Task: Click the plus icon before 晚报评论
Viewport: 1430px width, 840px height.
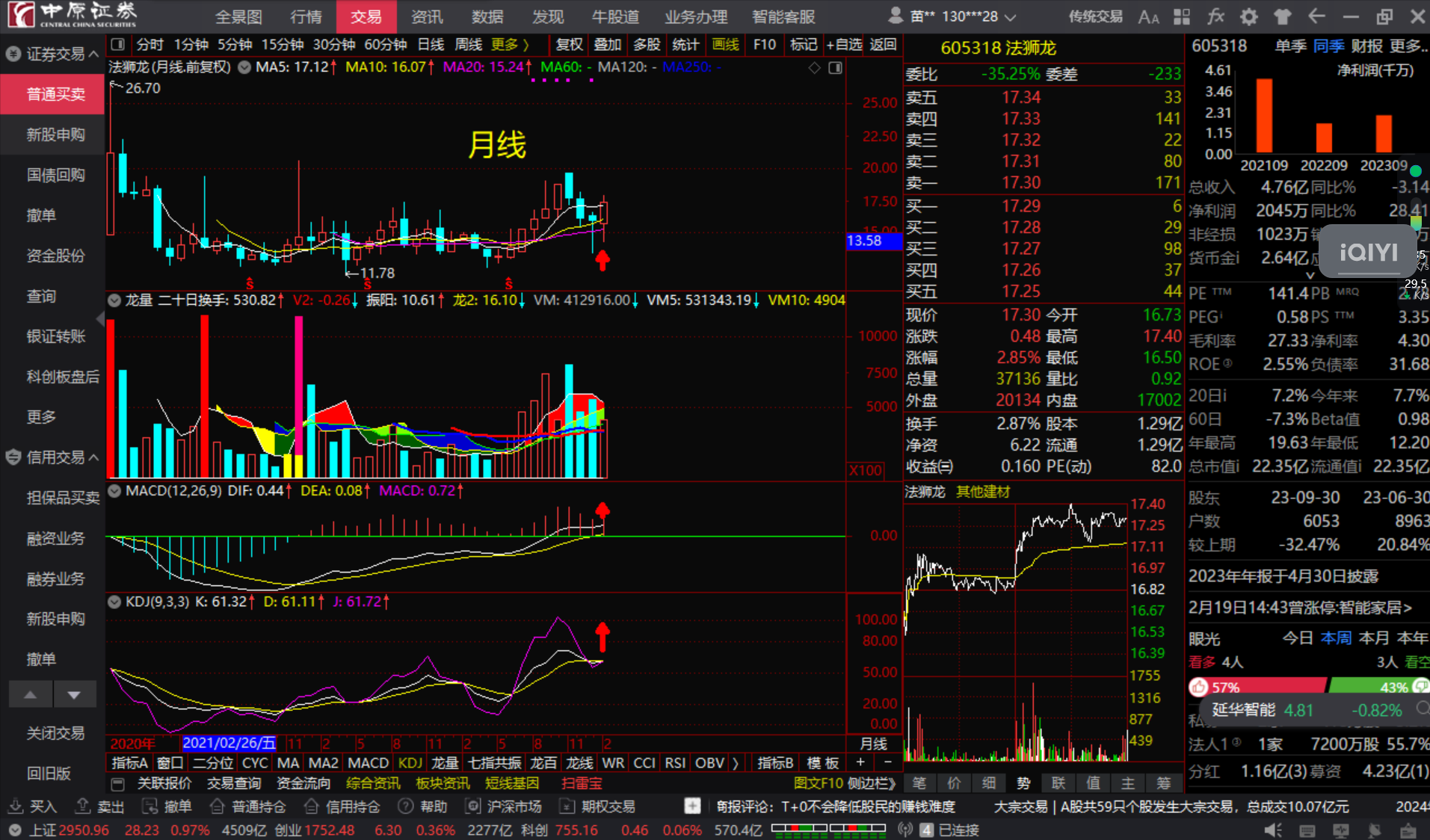Action: [x=692, y=806]
